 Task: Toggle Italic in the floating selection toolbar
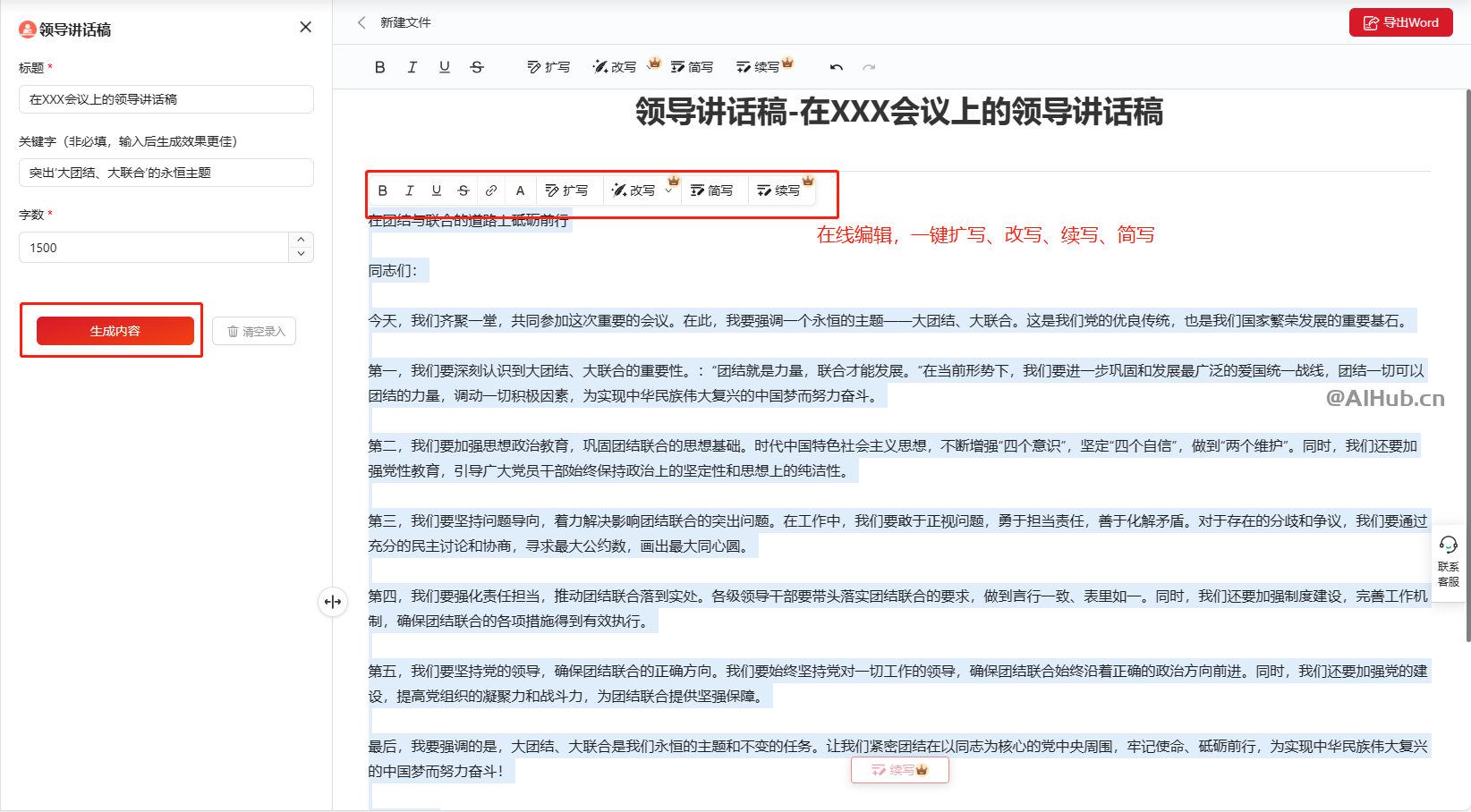click(x=409, y=190)
